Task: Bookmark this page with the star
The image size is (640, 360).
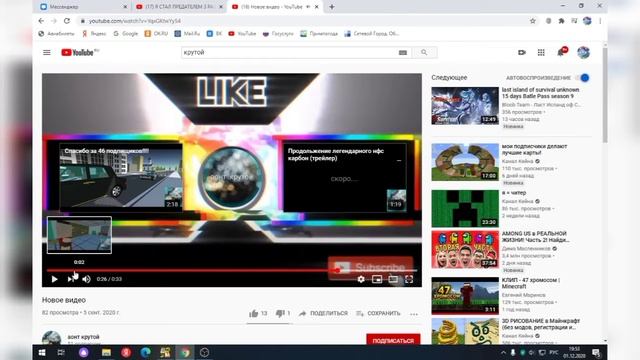Action: coord(533,21)
